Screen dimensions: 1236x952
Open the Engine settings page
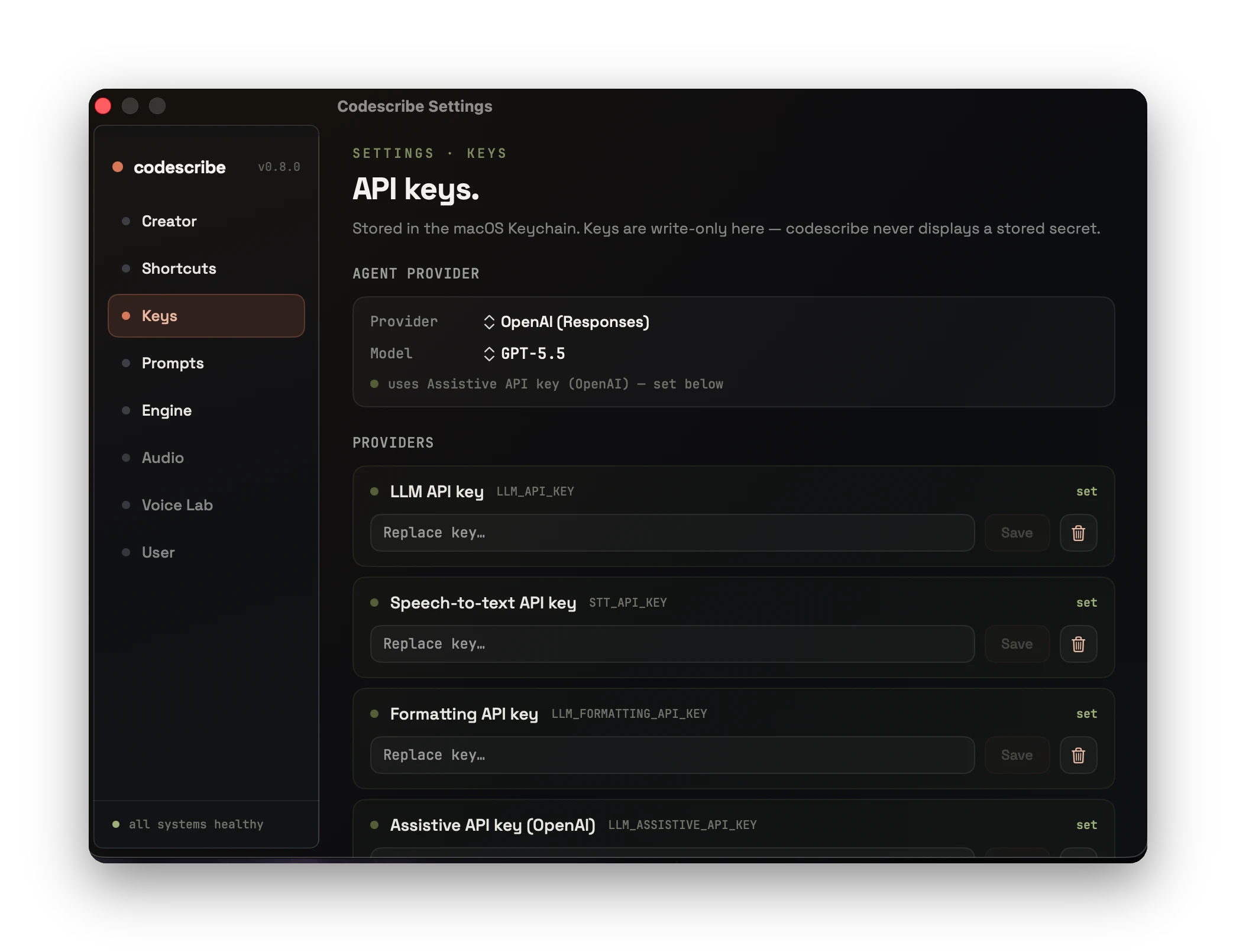pos(206,410)
